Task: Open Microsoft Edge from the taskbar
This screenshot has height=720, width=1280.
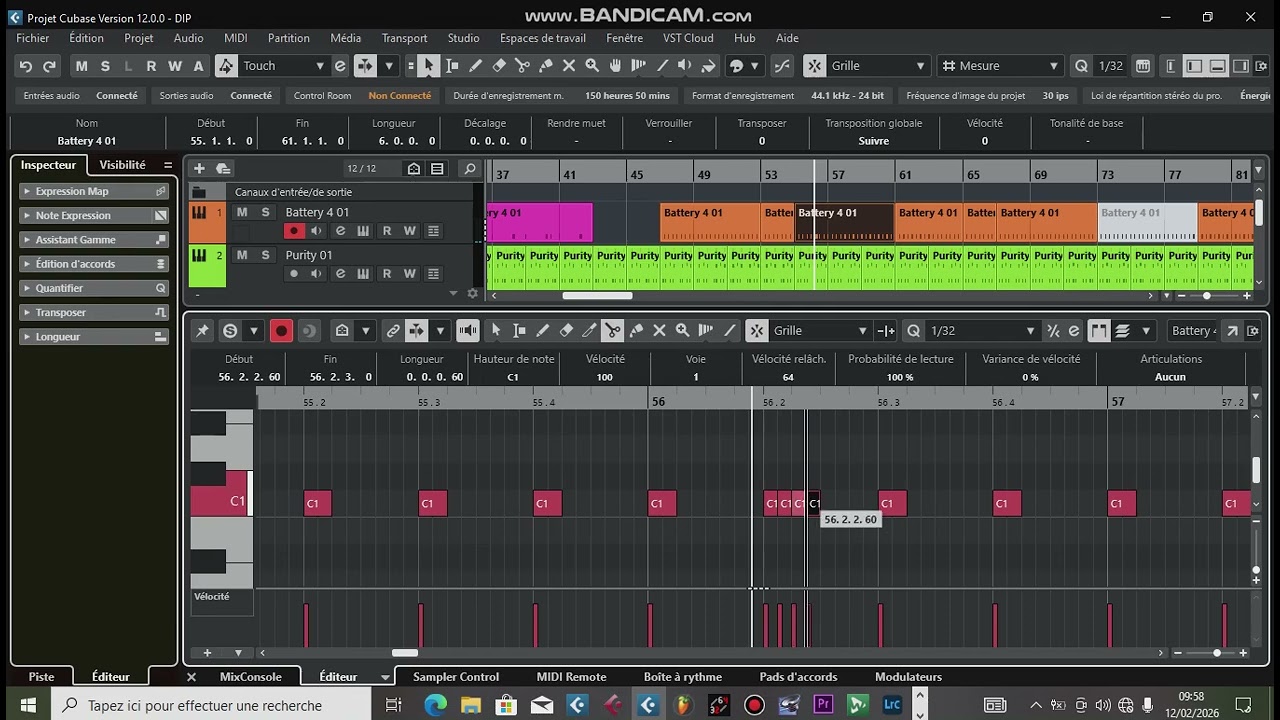Action: [x=436, y=705]
